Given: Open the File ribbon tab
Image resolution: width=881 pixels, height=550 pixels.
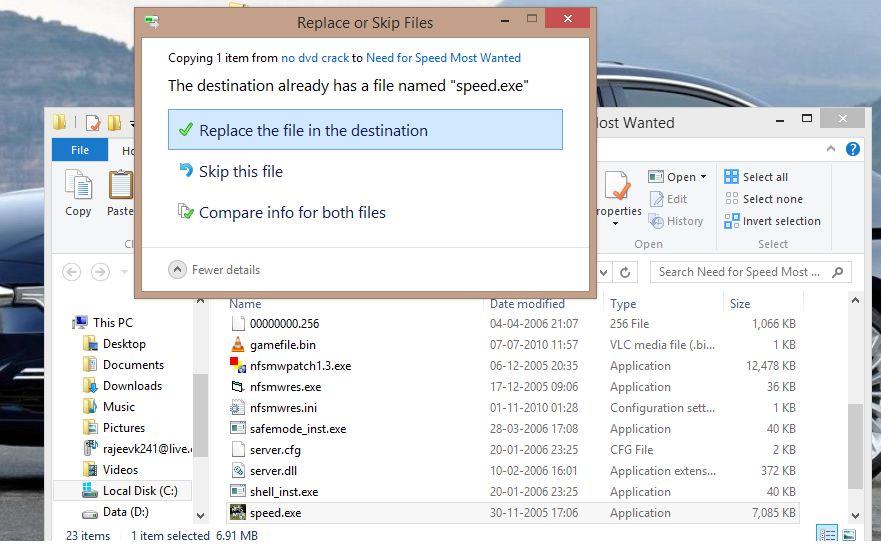Looking at the screenshot, I should tap(80, 150).
